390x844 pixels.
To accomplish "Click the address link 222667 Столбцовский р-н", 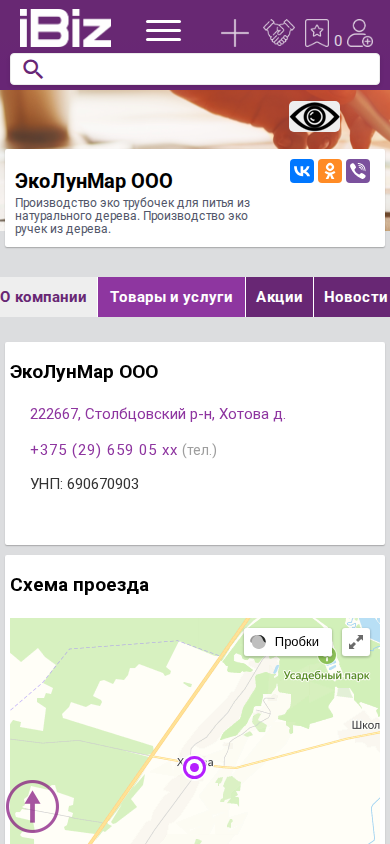I will click(x=158, y=414).
